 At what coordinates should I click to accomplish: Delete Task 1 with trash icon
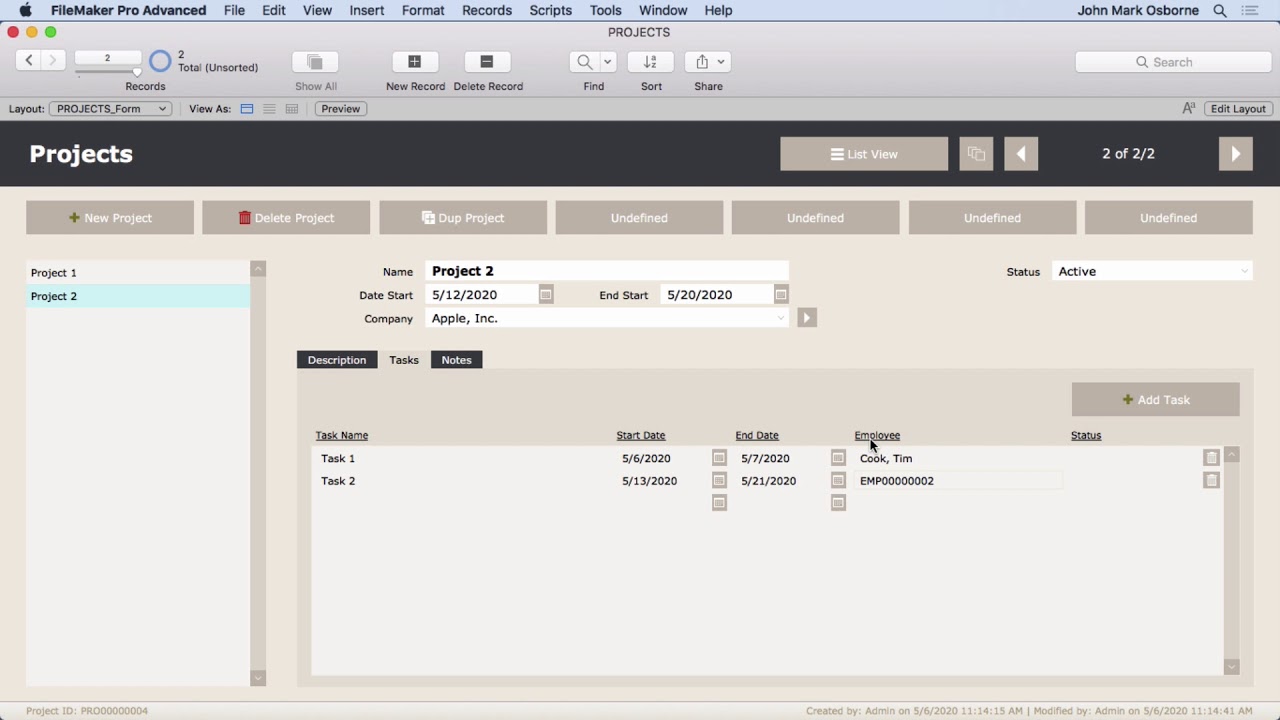1211,458
